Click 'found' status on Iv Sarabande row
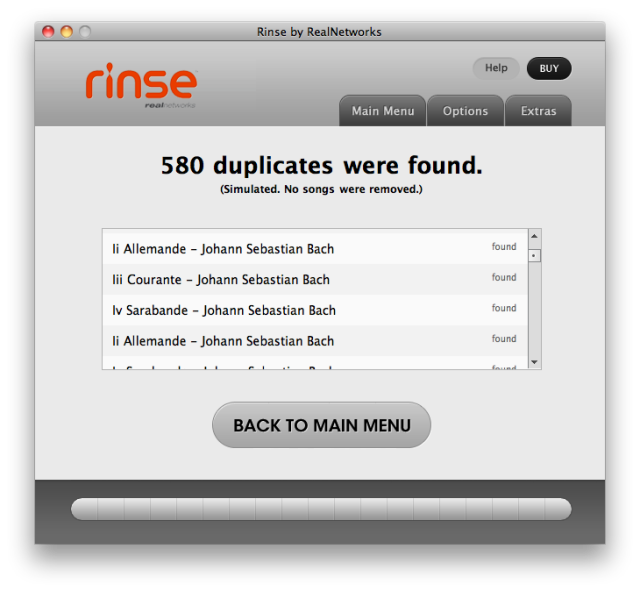640x592 pixels. pos(504,308)
